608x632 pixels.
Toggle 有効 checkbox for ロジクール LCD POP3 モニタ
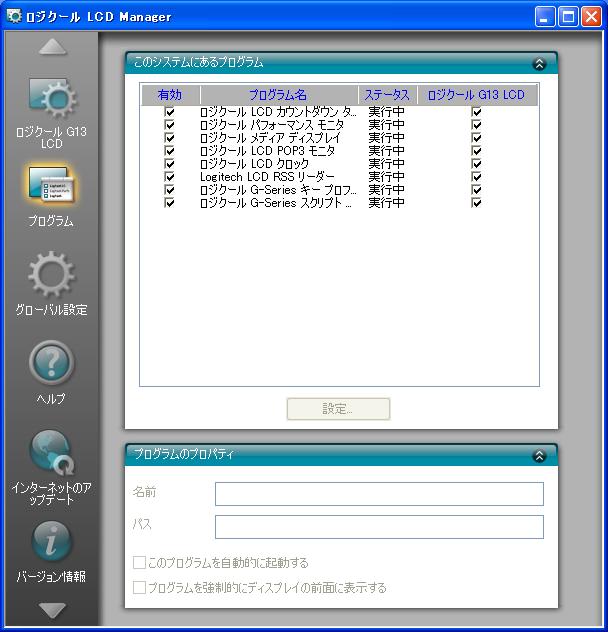[x=170, y=151]
